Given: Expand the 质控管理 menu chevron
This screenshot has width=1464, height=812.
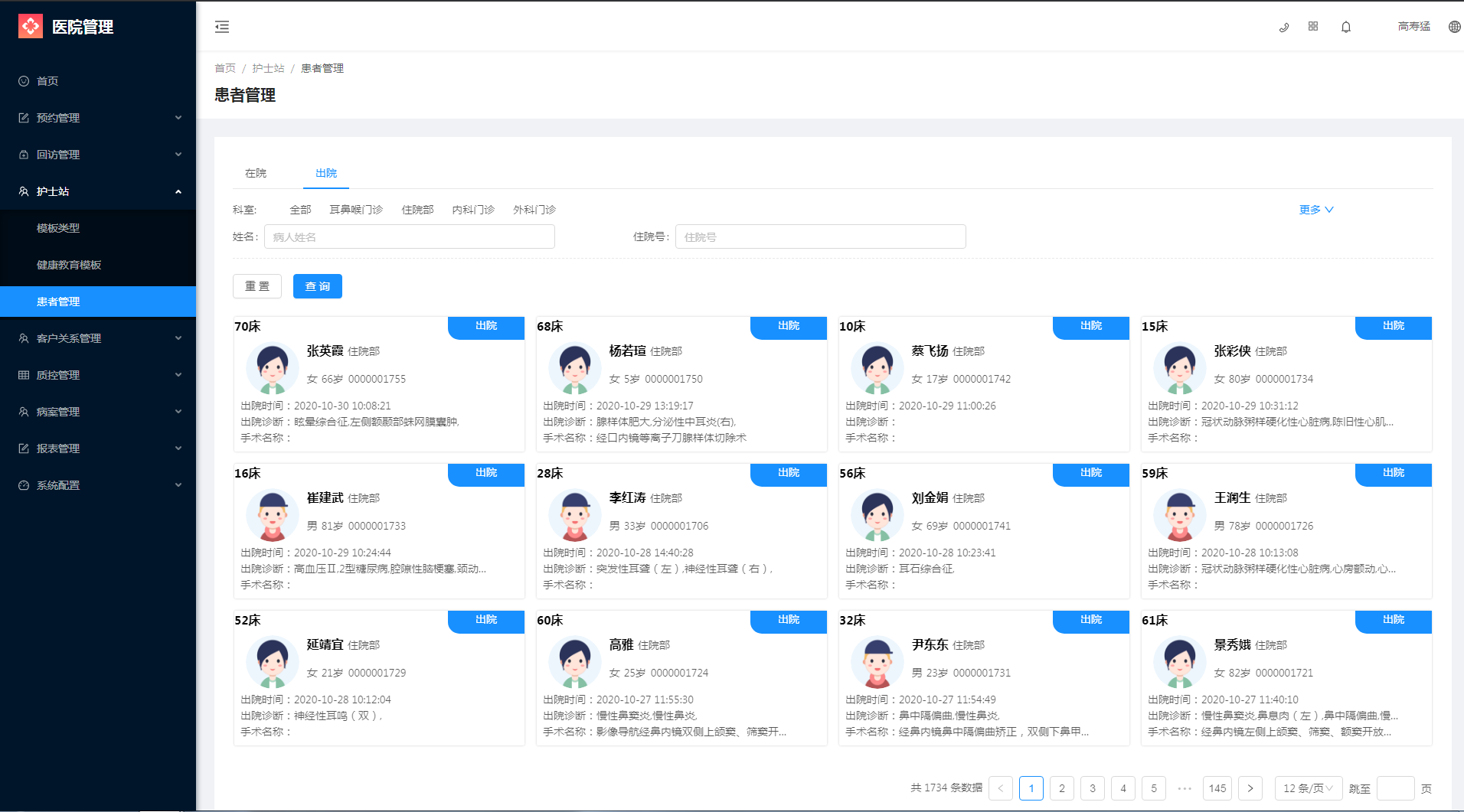Looking at the screenshot, I should click(178, 375).
